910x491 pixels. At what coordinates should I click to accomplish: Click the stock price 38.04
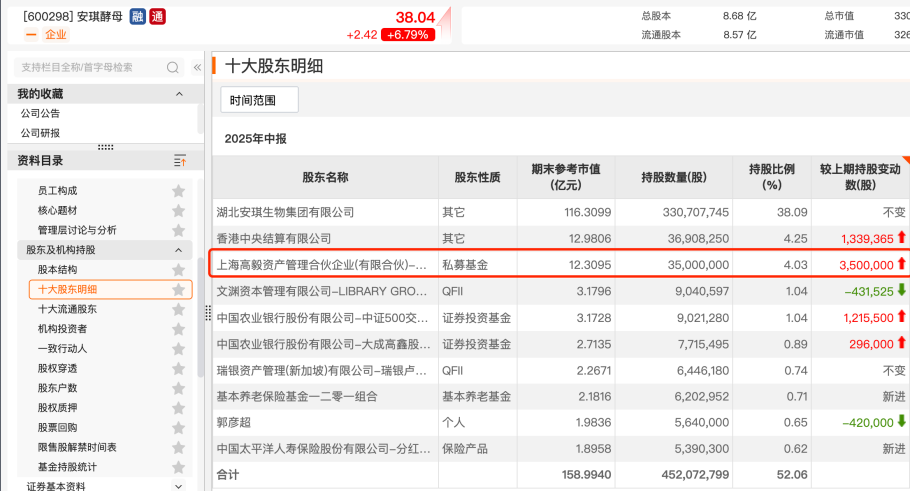coord(415,17)
